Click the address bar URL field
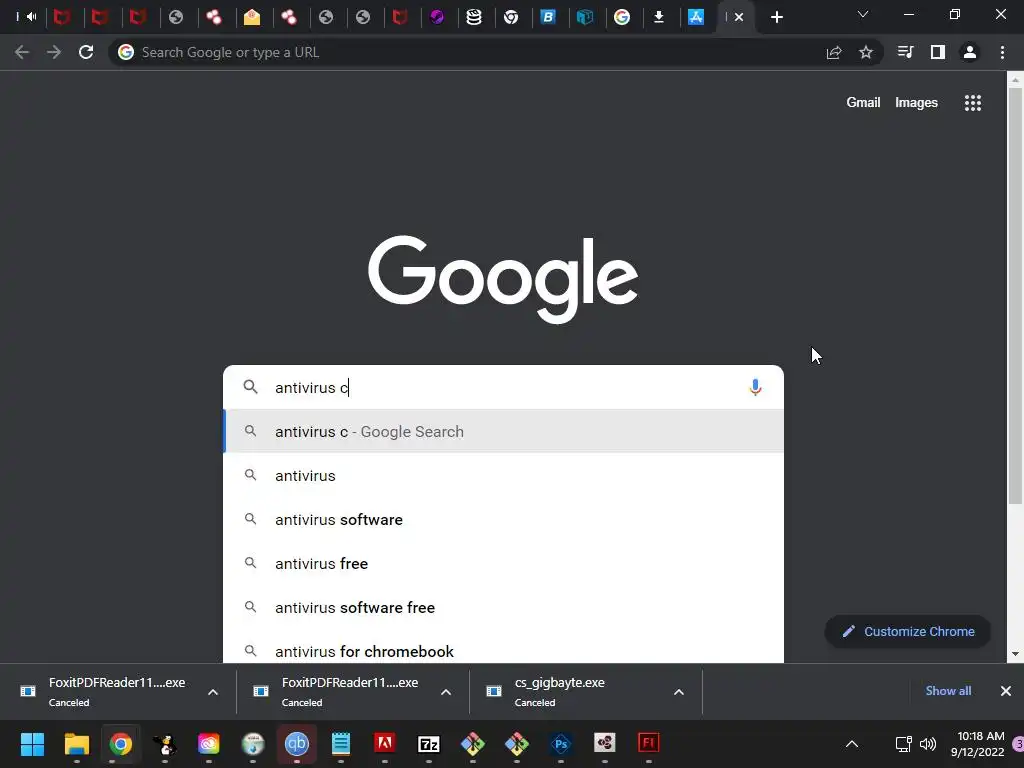This screenshot has height=768, width=1024. (x=464, y=52)
